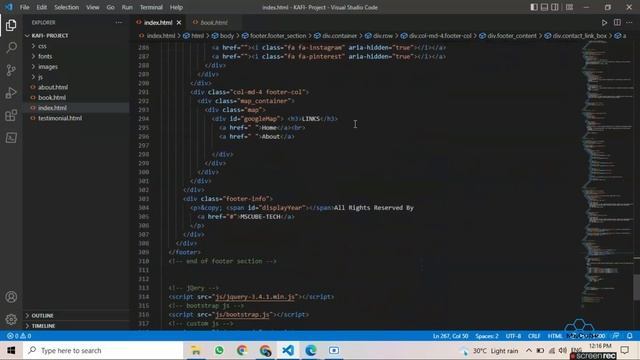Click the editor vertical scrollbar thumb
The height and width of the screenshot is (360, 640).
[636, 287]
